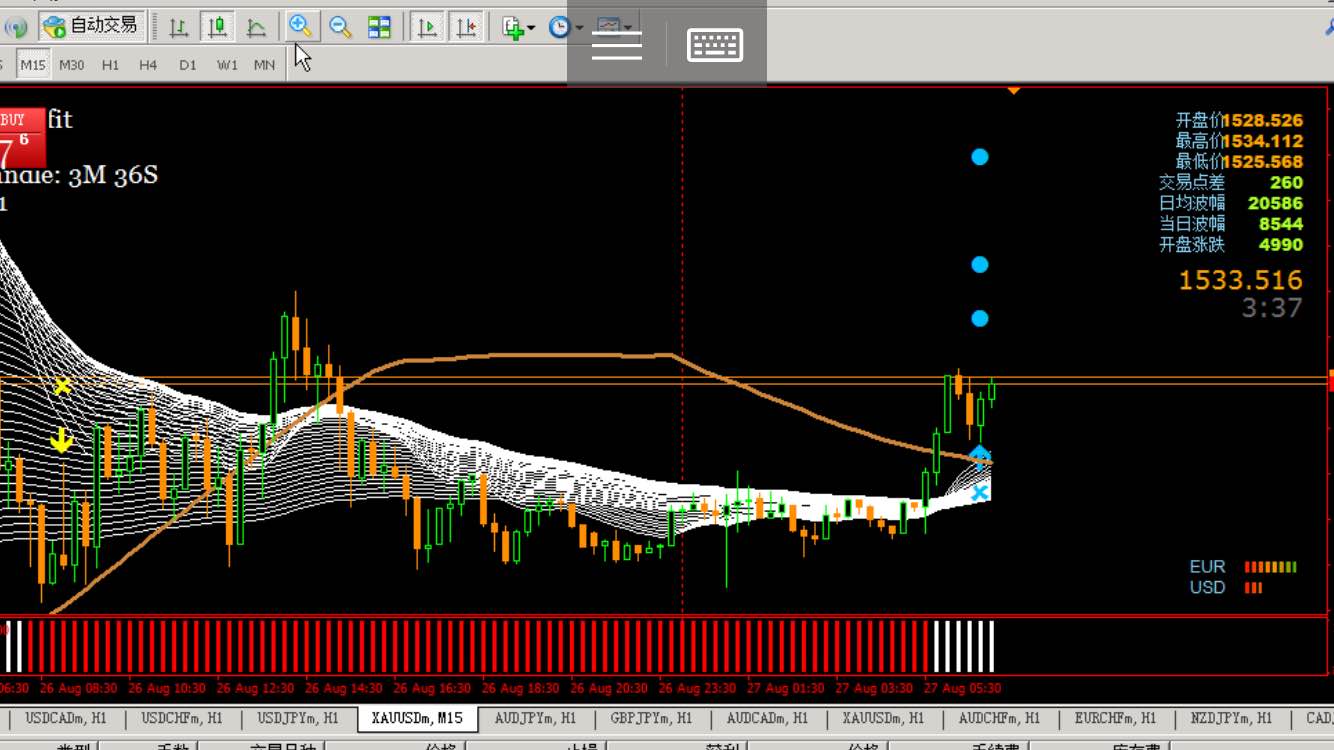Select the M15 timeframe
This screenshot has width=1334, height=750.
click(33, 65)
